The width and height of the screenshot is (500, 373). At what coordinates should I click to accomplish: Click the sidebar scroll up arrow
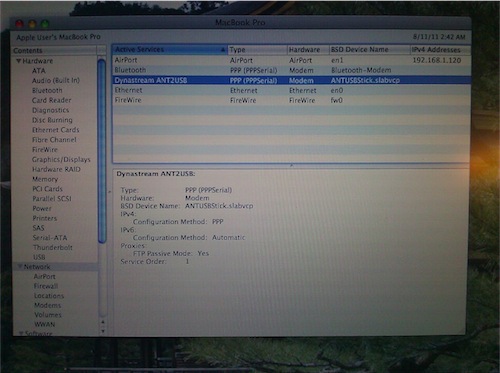[103, 322]
